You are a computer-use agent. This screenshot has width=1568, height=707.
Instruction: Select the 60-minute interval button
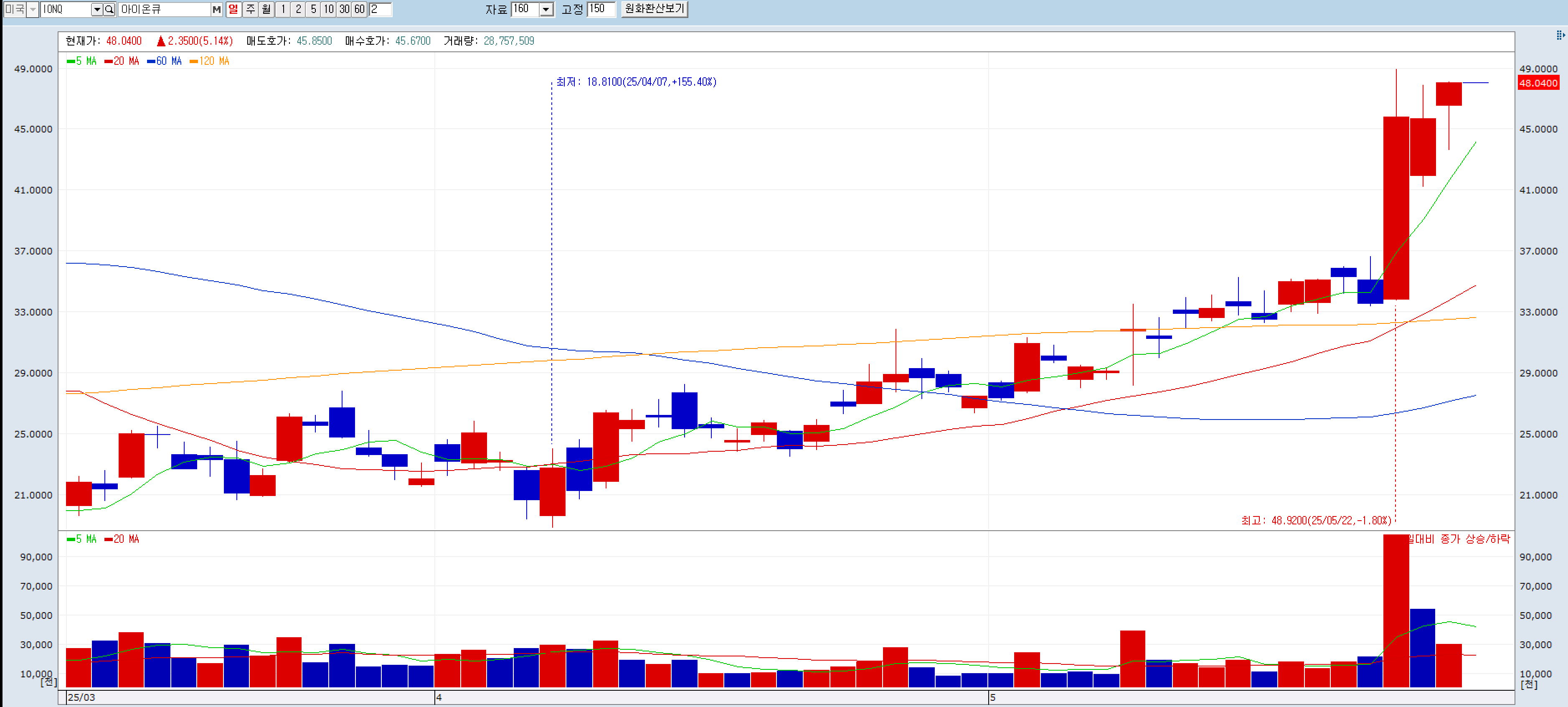[x=360, y=9]
